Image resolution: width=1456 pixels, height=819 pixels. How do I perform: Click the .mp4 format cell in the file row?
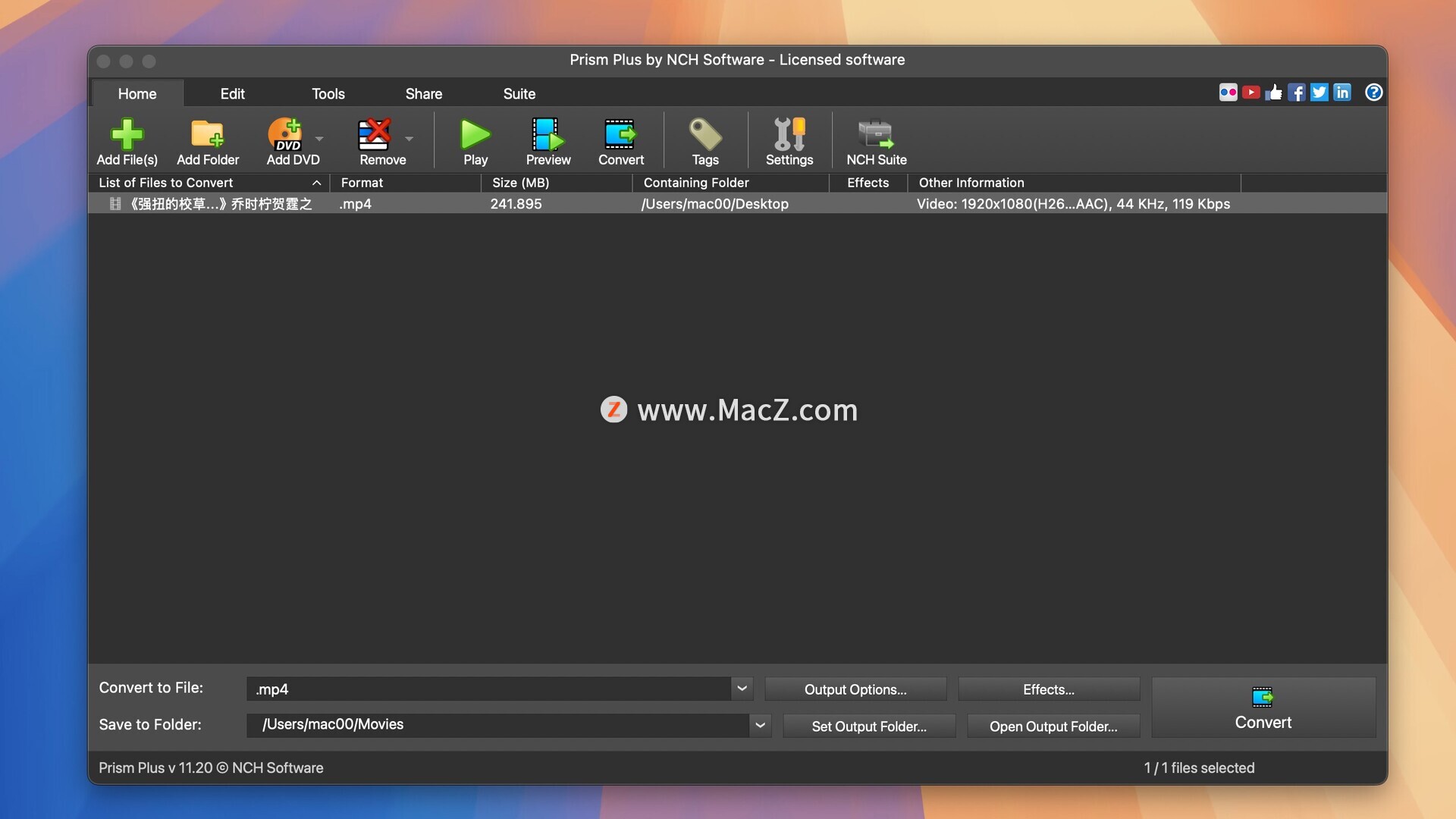355,204
